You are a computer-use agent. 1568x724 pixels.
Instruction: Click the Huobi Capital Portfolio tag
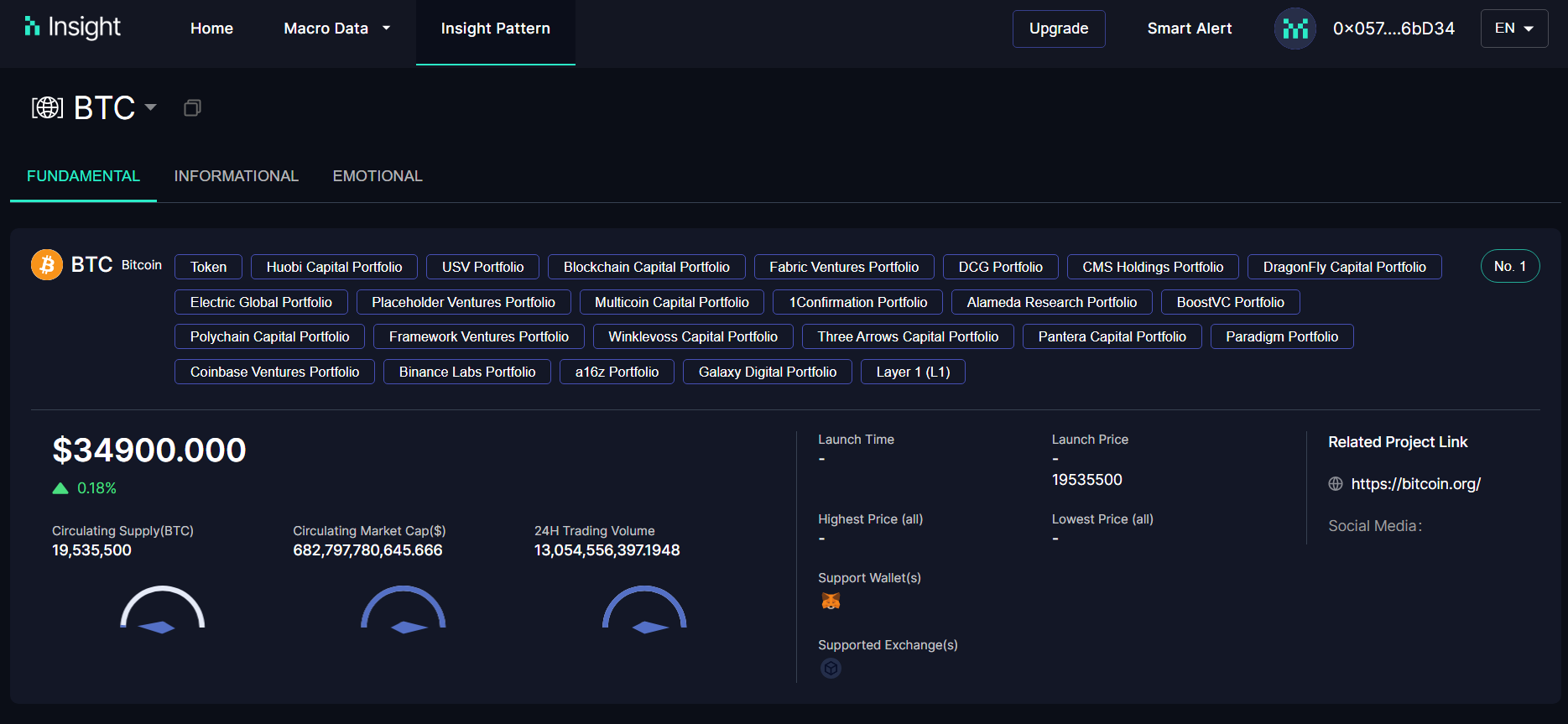click(335, 267)
